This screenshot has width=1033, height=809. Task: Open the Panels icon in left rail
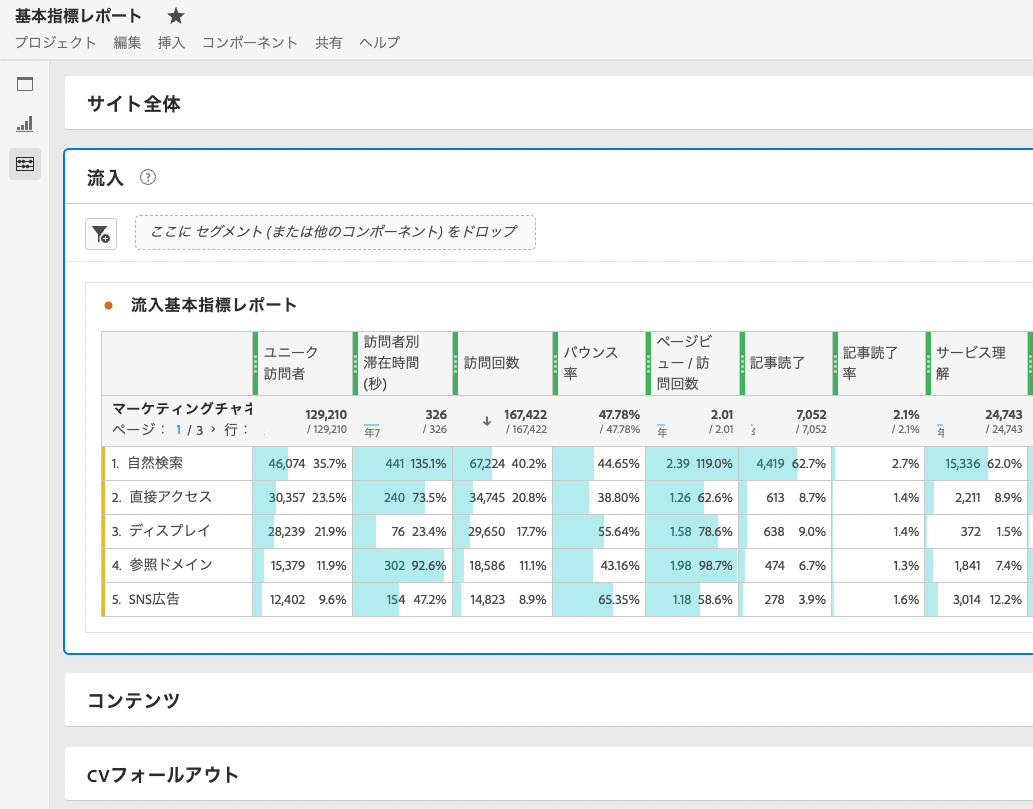pos(25,84)
